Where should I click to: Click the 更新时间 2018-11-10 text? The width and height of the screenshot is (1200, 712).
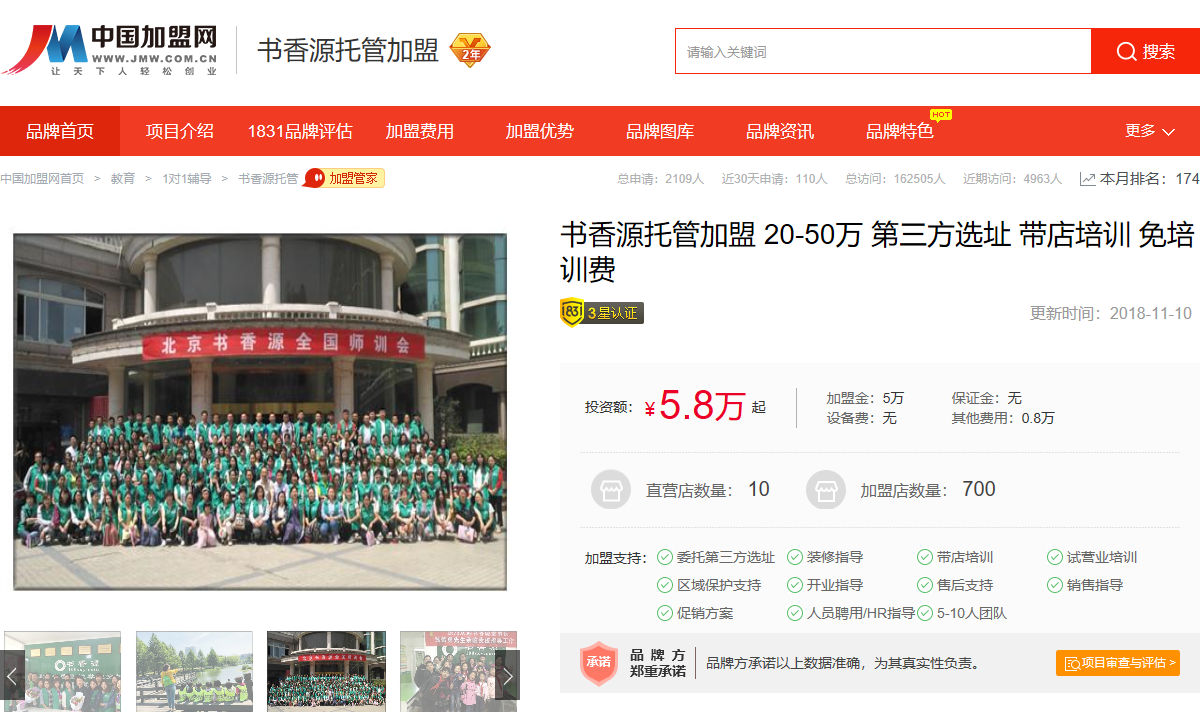pos(1111,313)
